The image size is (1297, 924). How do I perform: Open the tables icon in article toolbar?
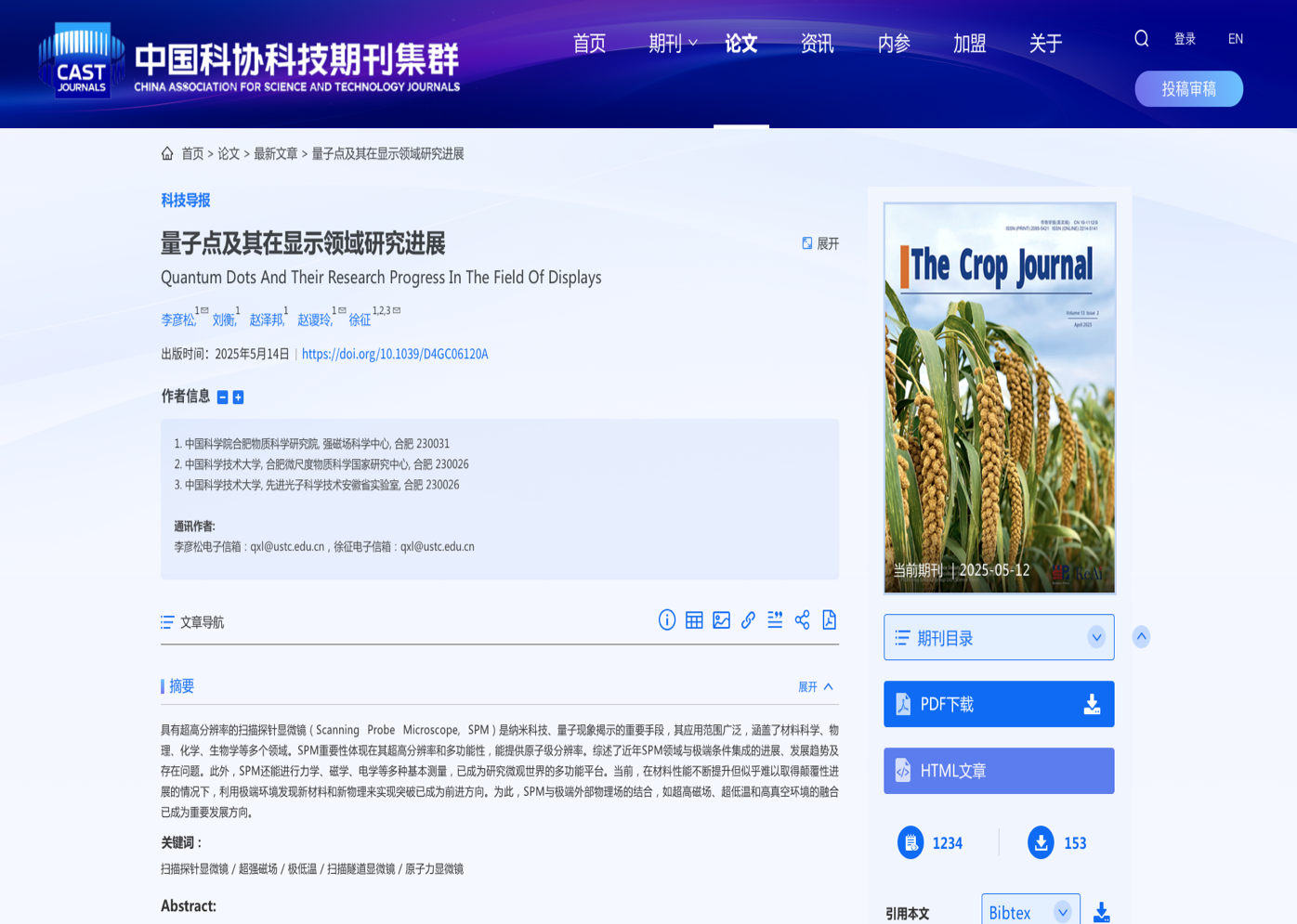click(694, 620)
